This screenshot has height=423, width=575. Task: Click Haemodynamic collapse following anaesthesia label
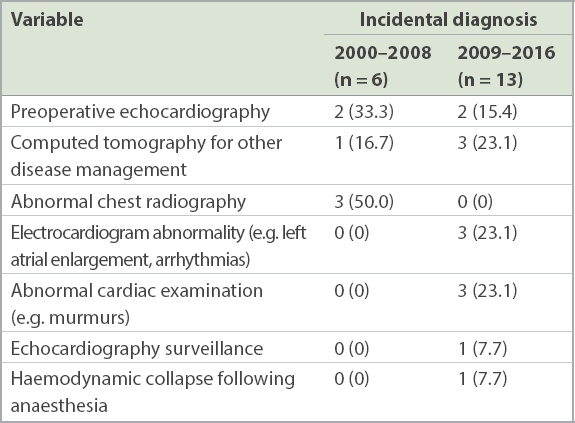click(153, 392)
